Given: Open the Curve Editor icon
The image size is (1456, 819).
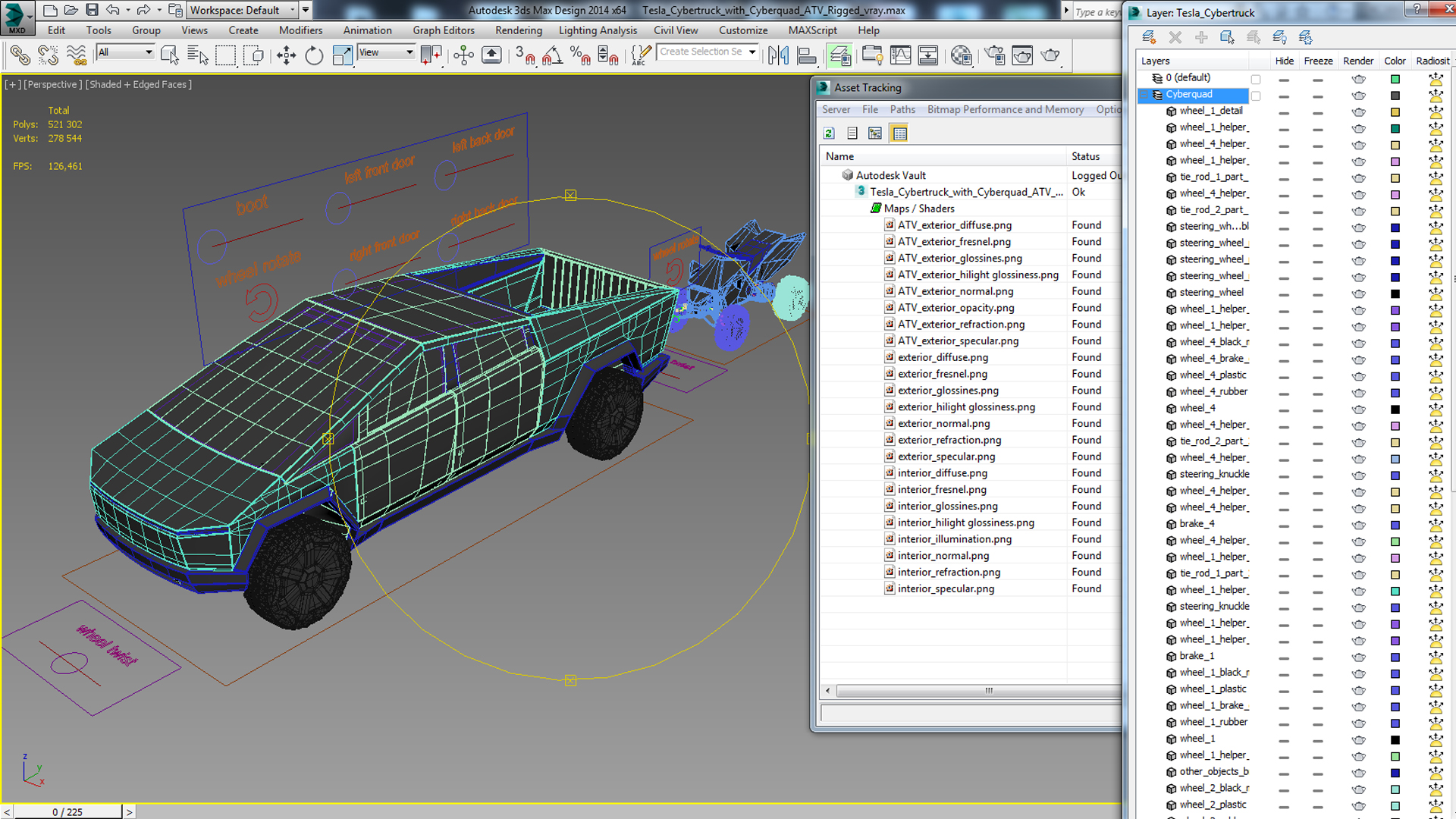Looking at the screenshot, I should pos(900,55).
